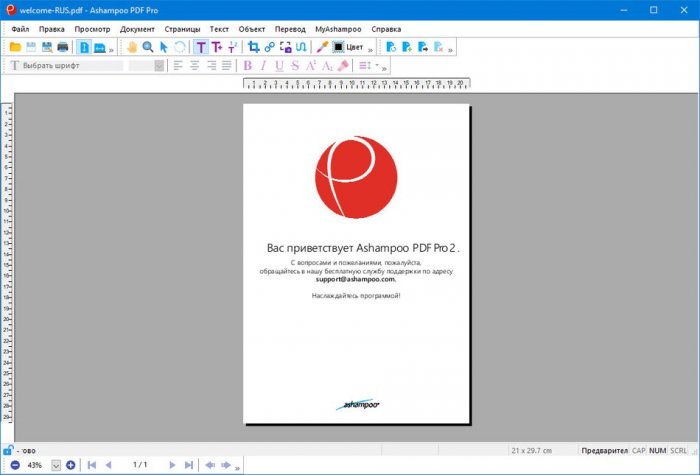Go to the next page arrow
This screenshot has height=475, width=700.
[172, 465]
